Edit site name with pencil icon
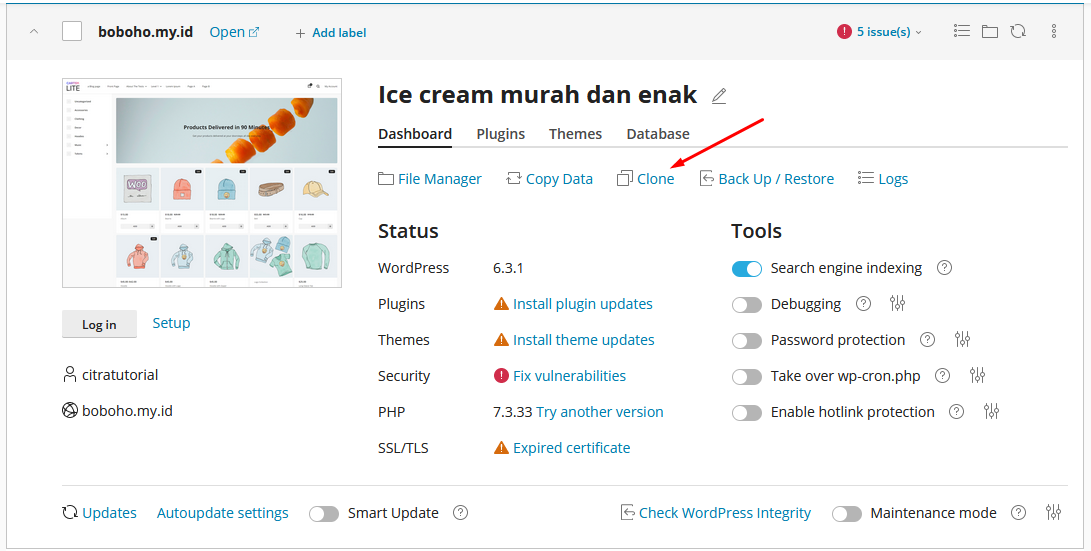This screenshot has width=1091, height=551. (x=719, y=96)
